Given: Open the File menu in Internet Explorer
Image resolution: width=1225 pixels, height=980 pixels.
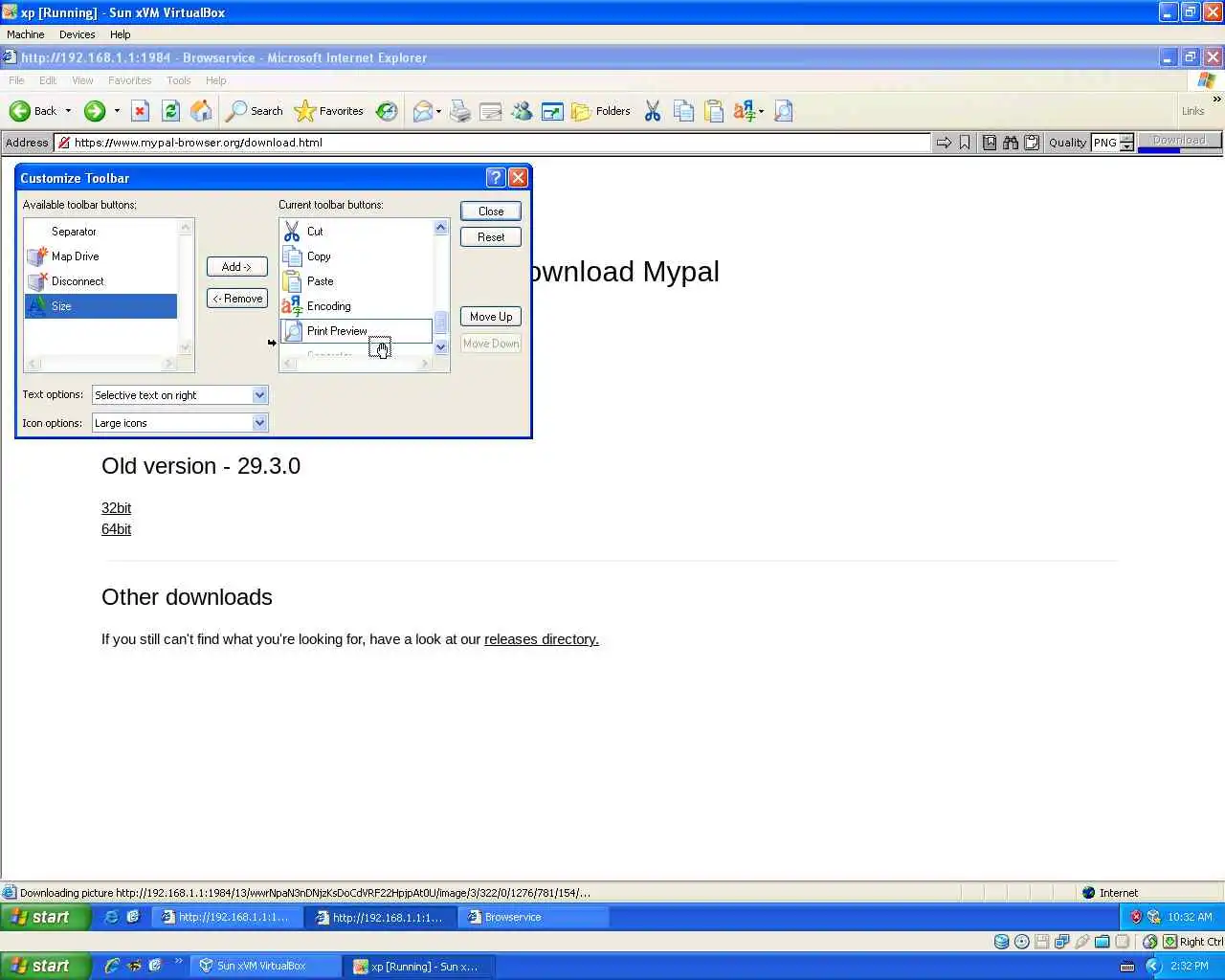Looking at the screenshot, I should coord(16,80).
